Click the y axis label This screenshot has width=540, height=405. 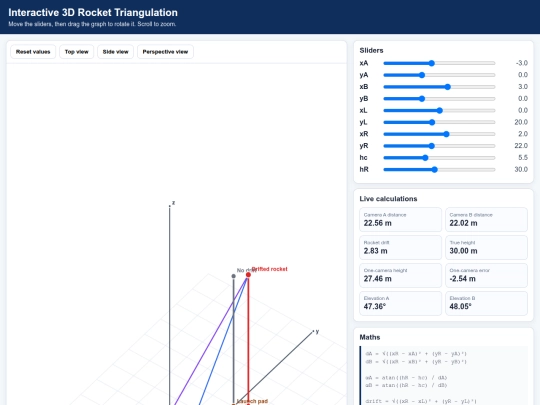pos(317,331)
